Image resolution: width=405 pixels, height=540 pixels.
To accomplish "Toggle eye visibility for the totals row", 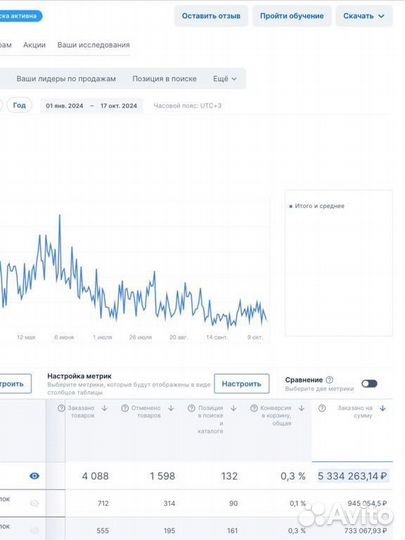I will click(x=34, y=476).
